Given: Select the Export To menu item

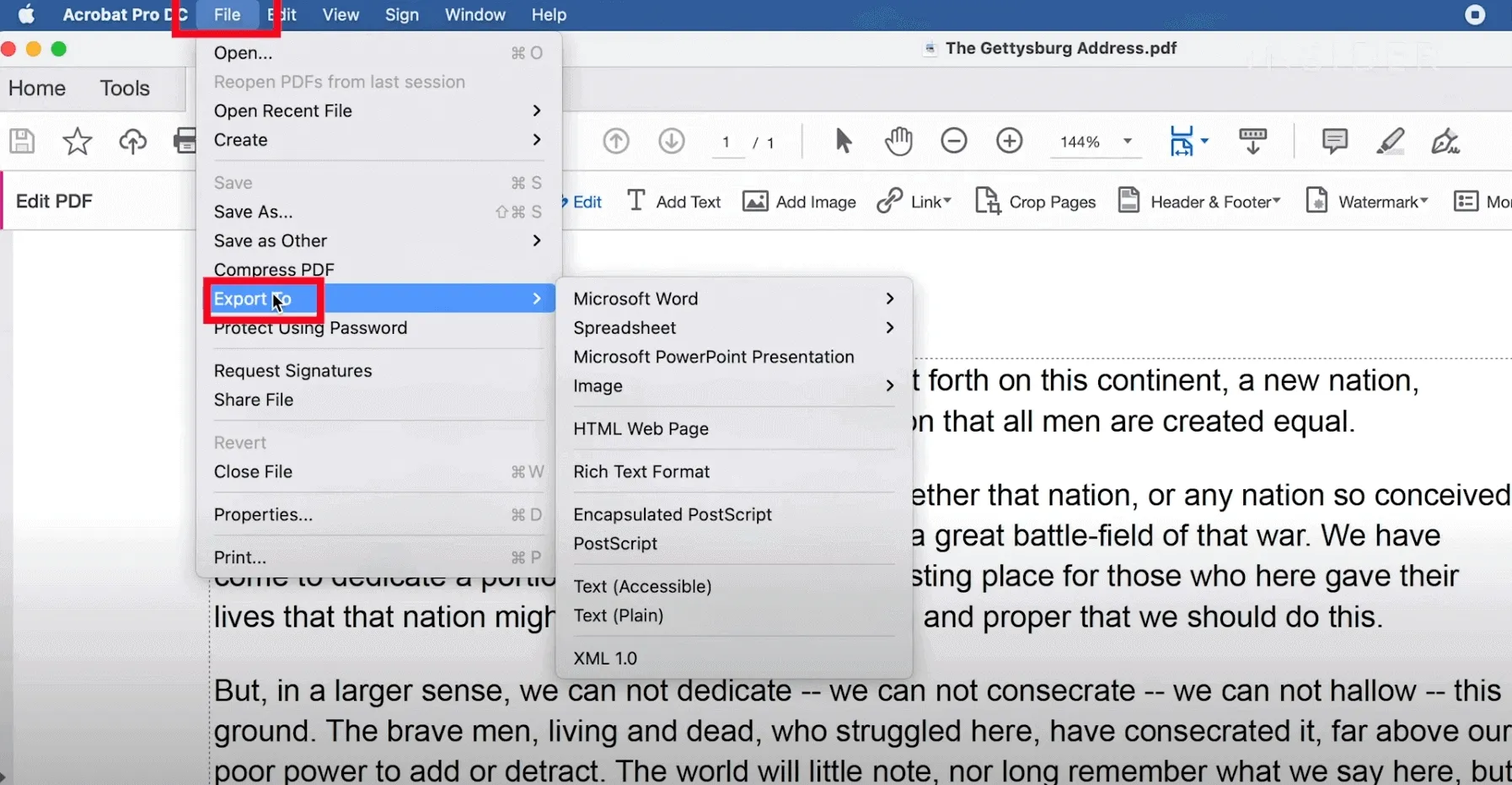Looking at the screenshot, I should (x=378, y=298).
